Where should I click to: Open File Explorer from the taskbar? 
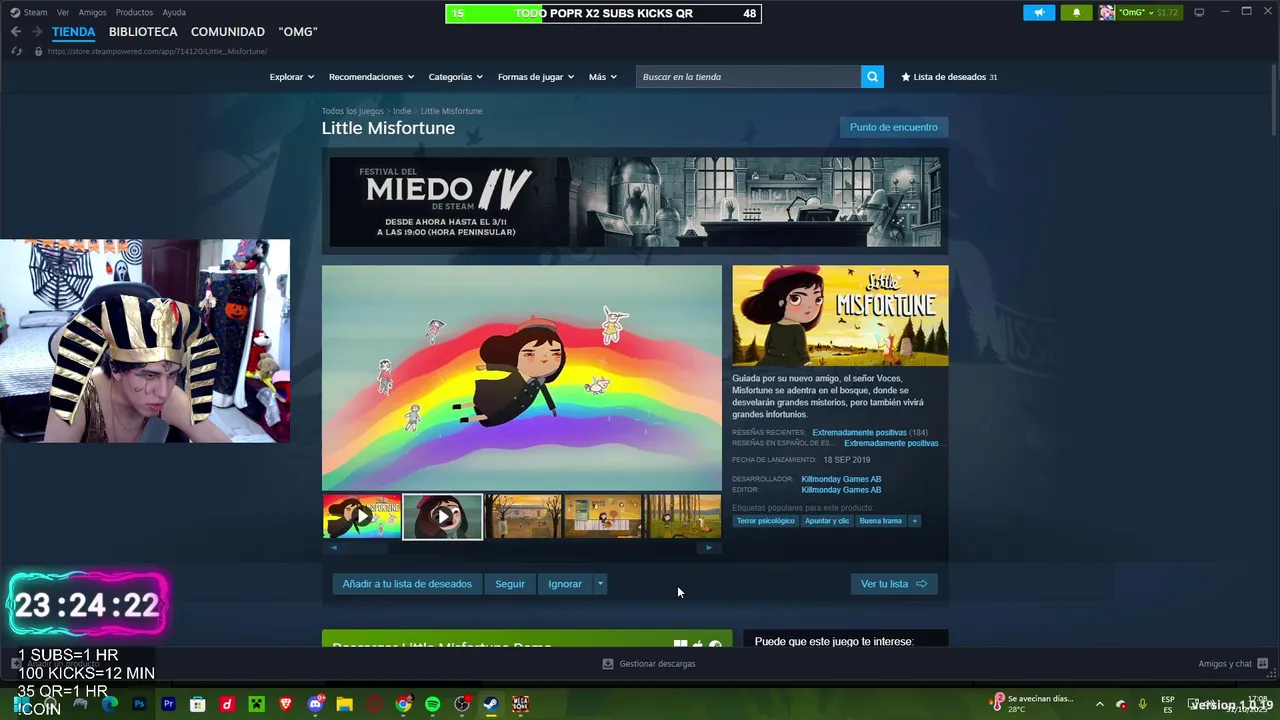pyautogui.click(x=344, y=704)
